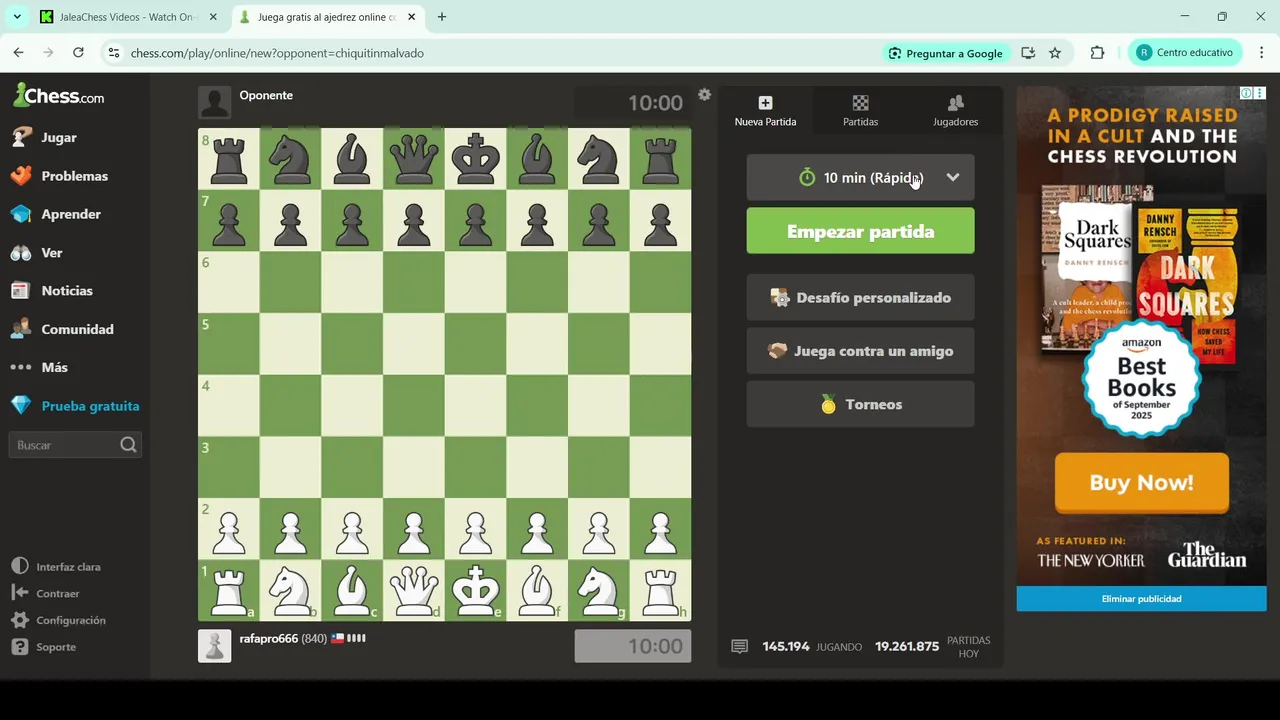Viewport: 1280px width, 720px height.
Task: Click the ad info triangle icon
Action: (1246, 93)
